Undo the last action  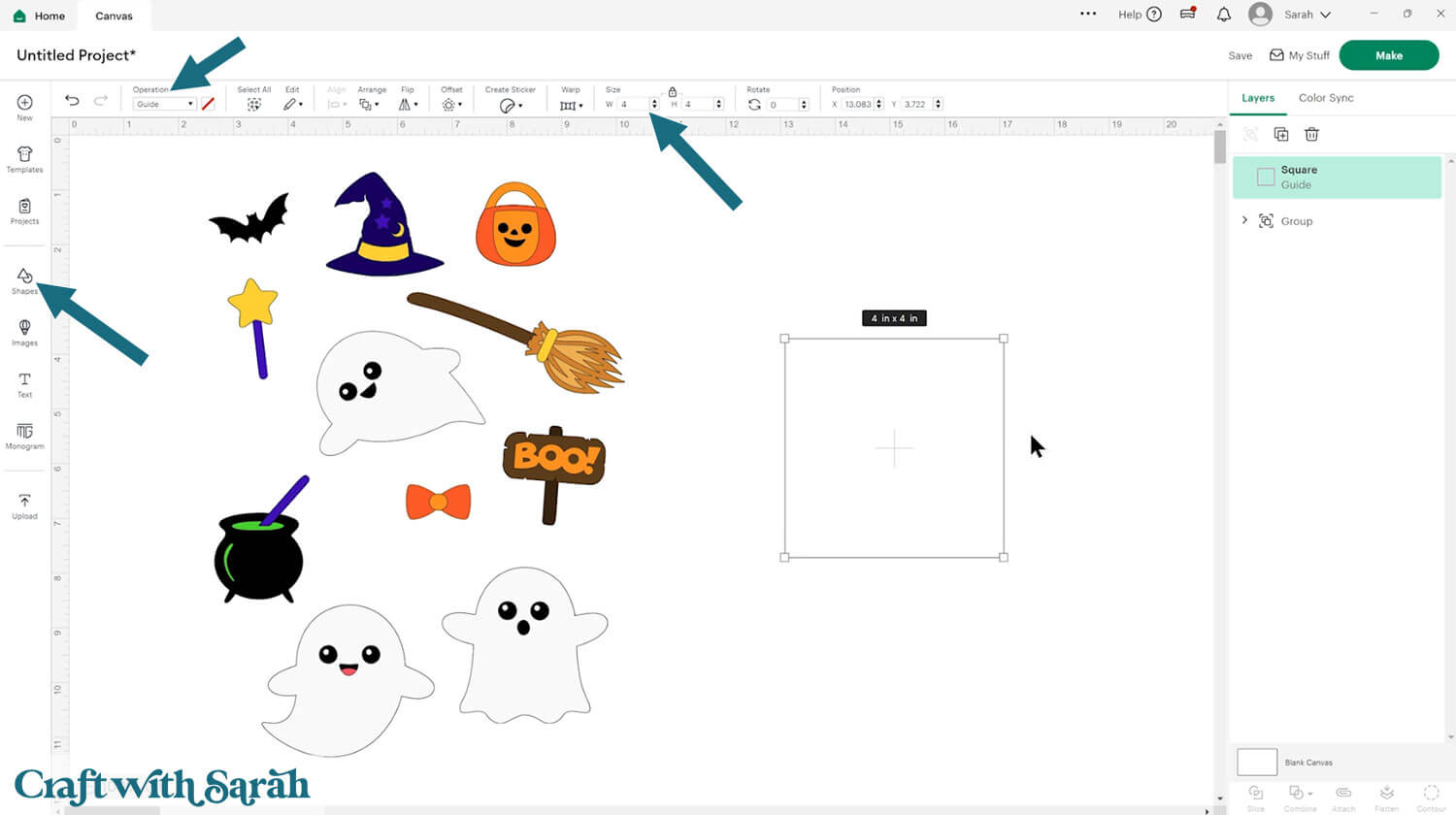coord(72,100)
